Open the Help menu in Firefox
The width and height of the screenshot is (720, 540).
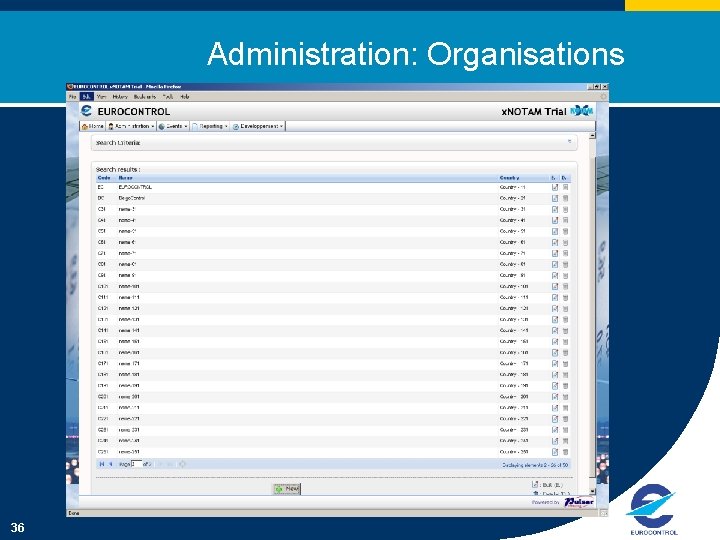pyautogui.click(x=185, y=97)
